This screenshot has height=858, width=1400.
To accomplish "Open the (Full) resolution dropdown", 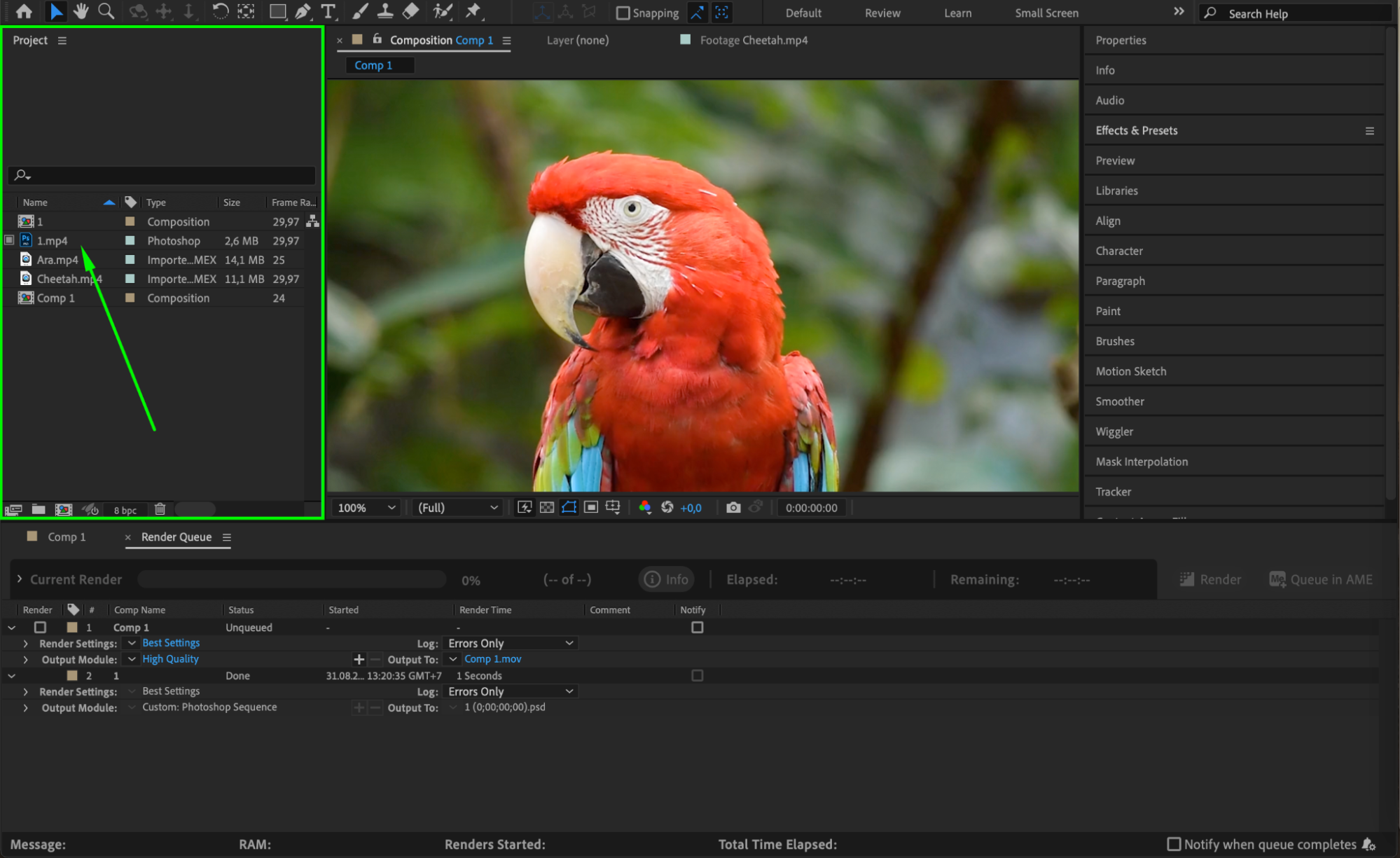I will (x=457, y=508).
